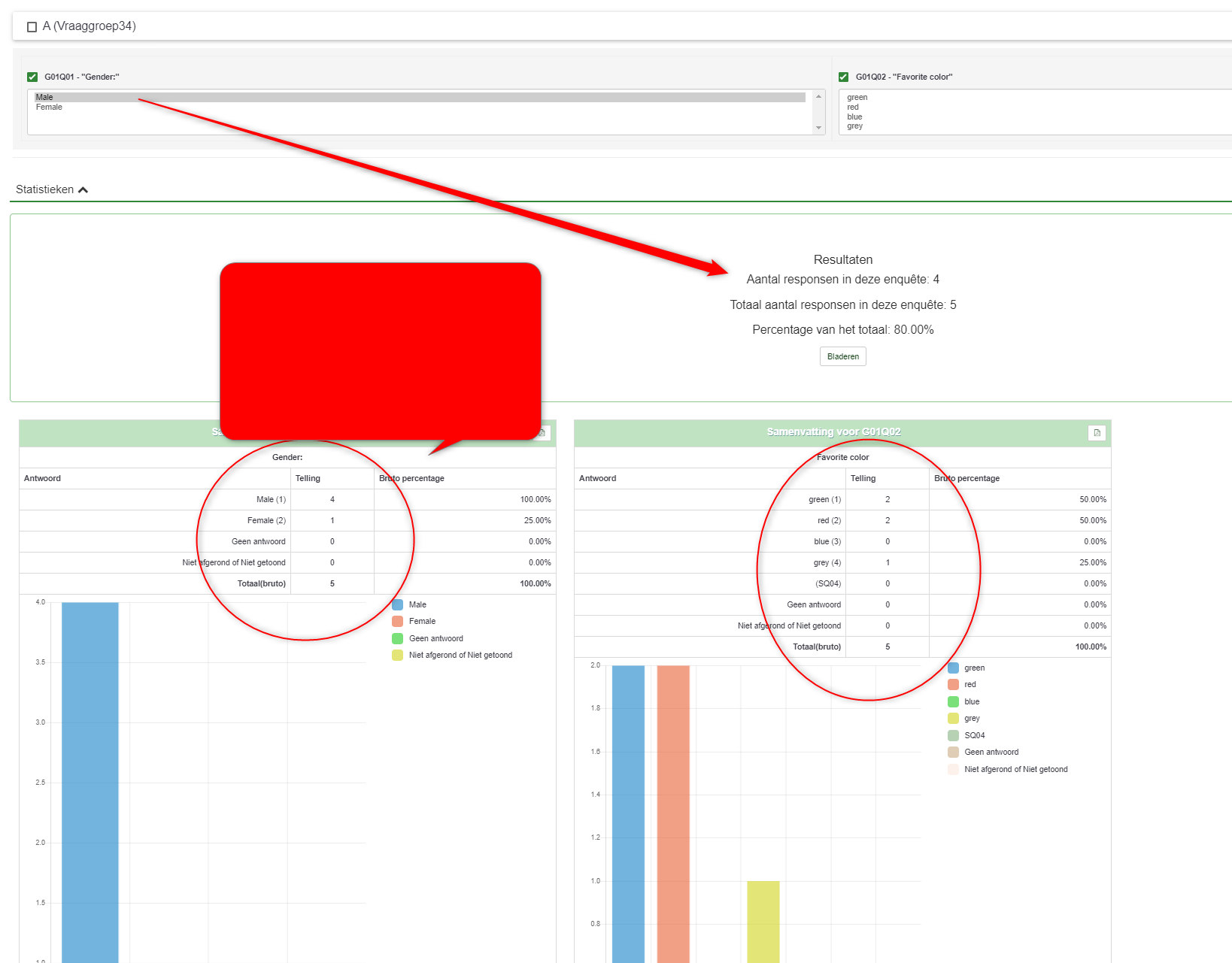Click Totaal(bruto) in the color table
Screen dimensions: 1232x963
pyautogui.click(x=817, y=647)
